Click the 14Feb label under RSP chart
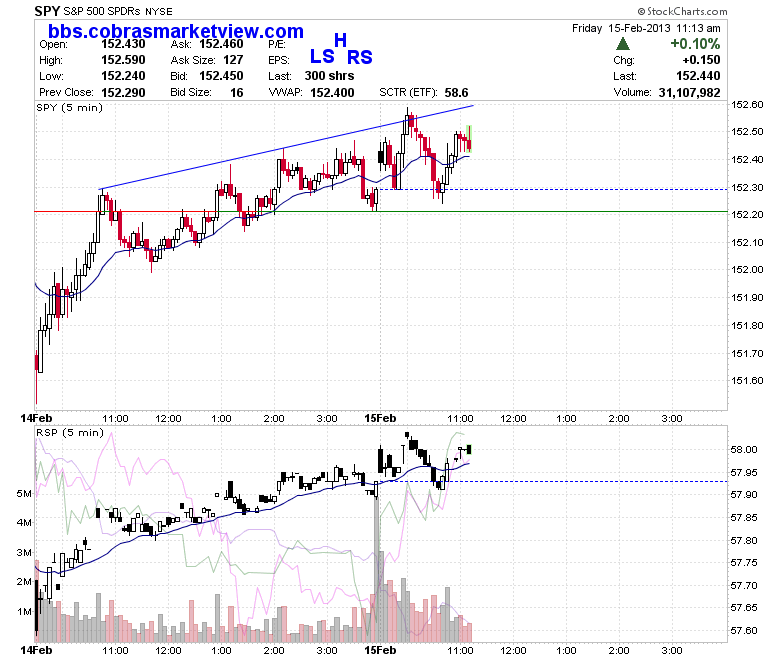This screenshot has height=659, width=780. [36, 650]
